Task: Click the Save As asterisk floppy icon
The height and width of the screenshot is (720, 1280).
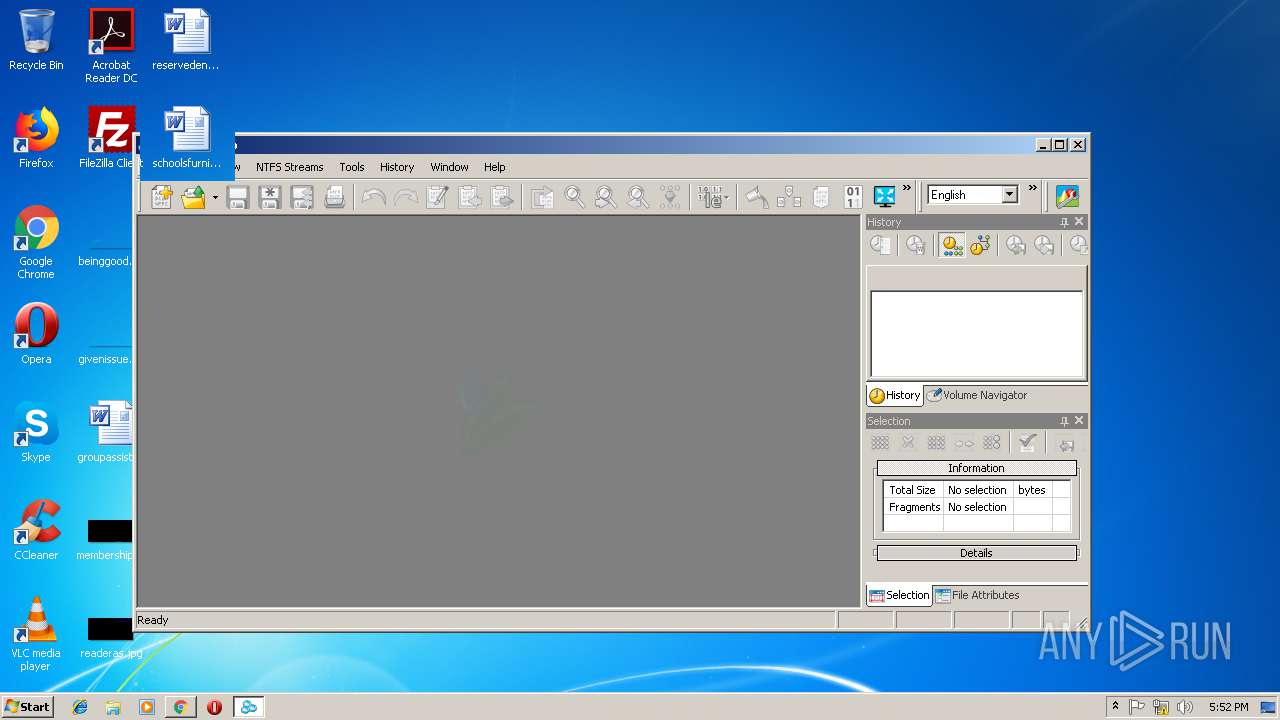Action: [270, 197]
